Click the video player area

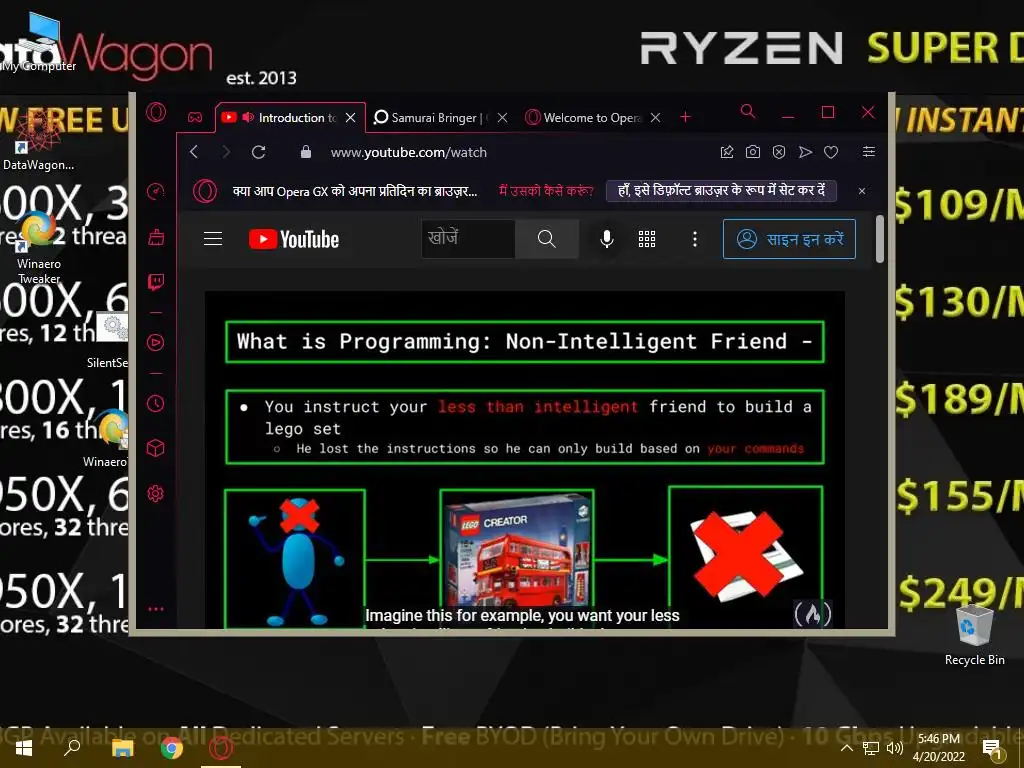pos(524,460)
